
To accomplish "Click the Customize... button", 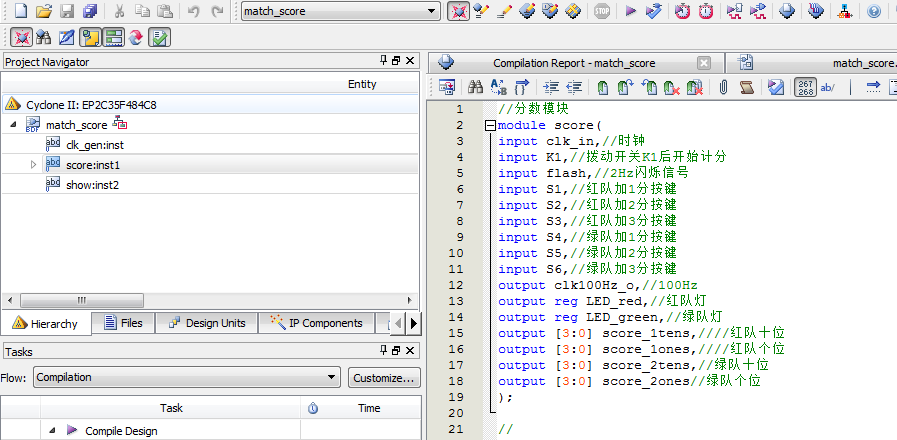I will 383,378.
